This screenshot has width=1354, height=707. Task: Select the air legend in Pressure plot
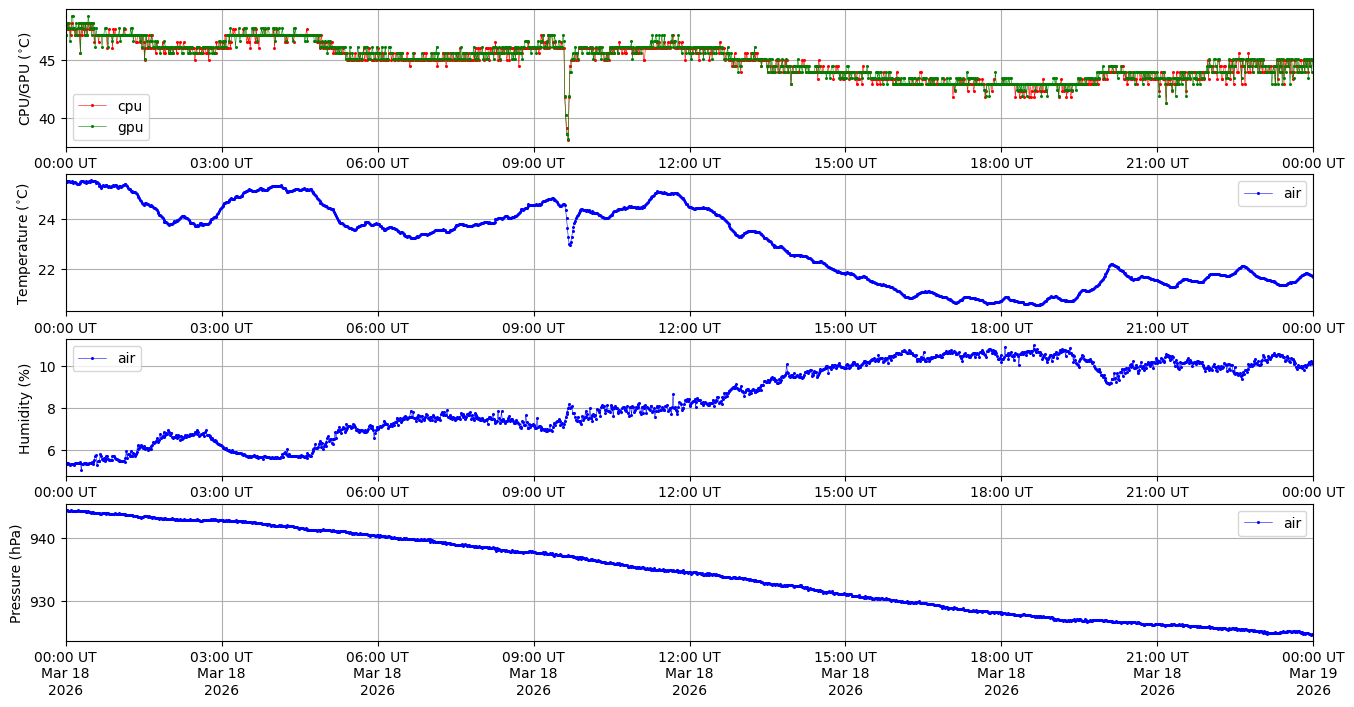click(x=1272, y=523)
